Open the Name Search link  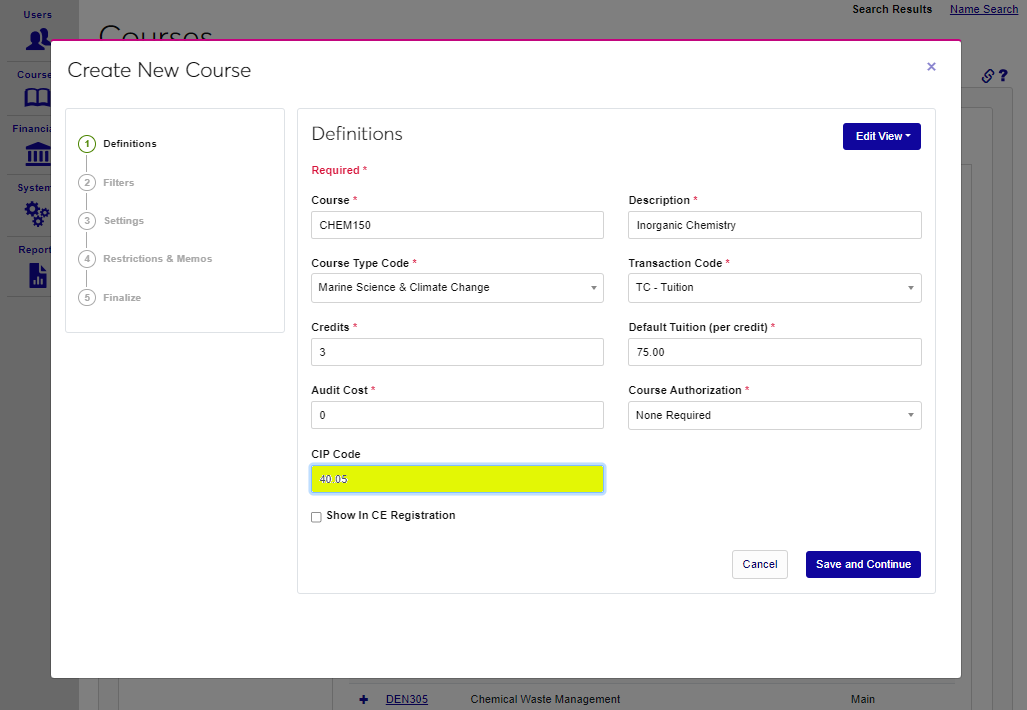pos(983,9)
